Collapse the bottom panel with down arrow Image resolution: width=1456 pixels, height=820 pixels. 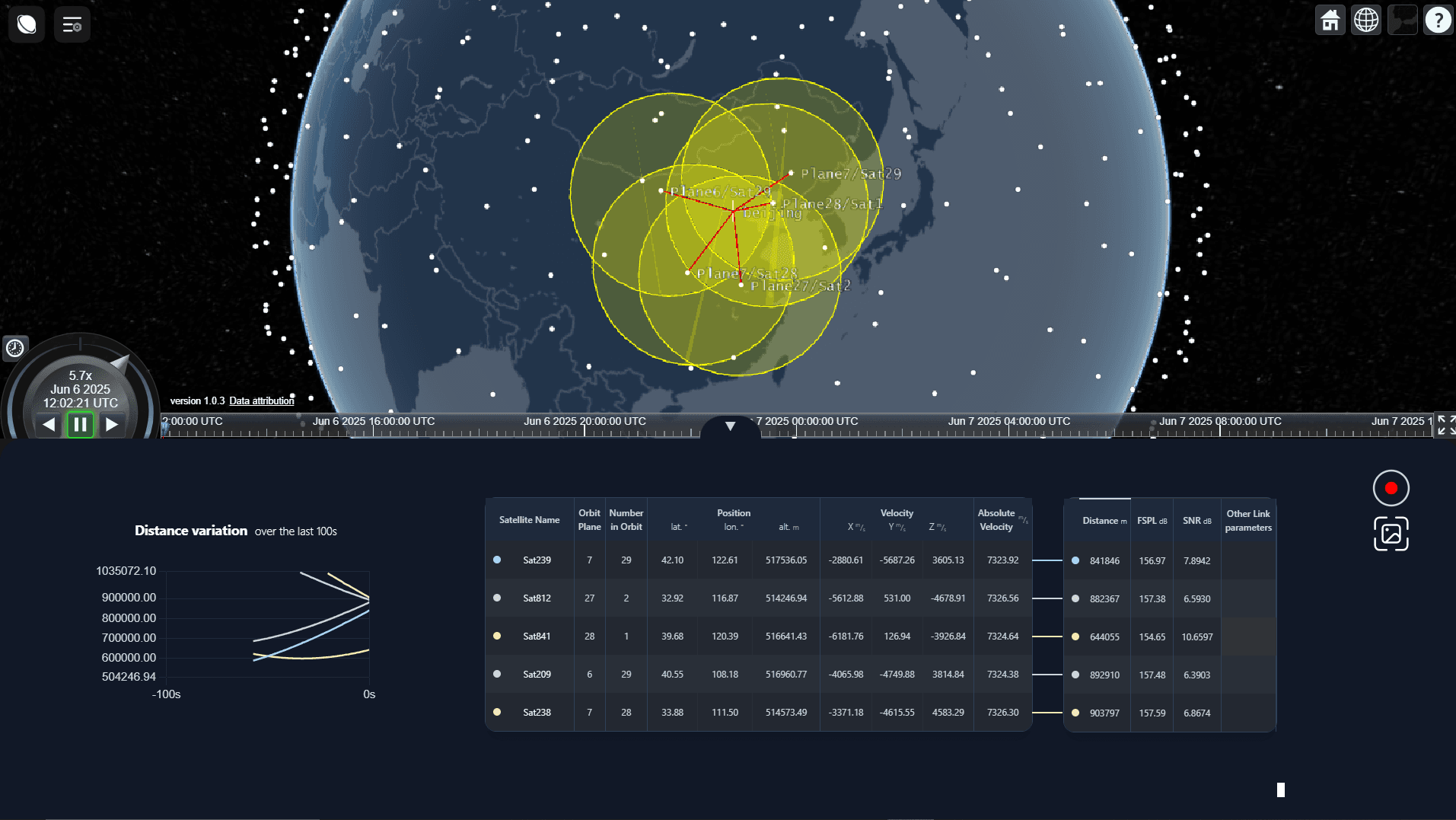pyautogui.click(x=730, y=426)
